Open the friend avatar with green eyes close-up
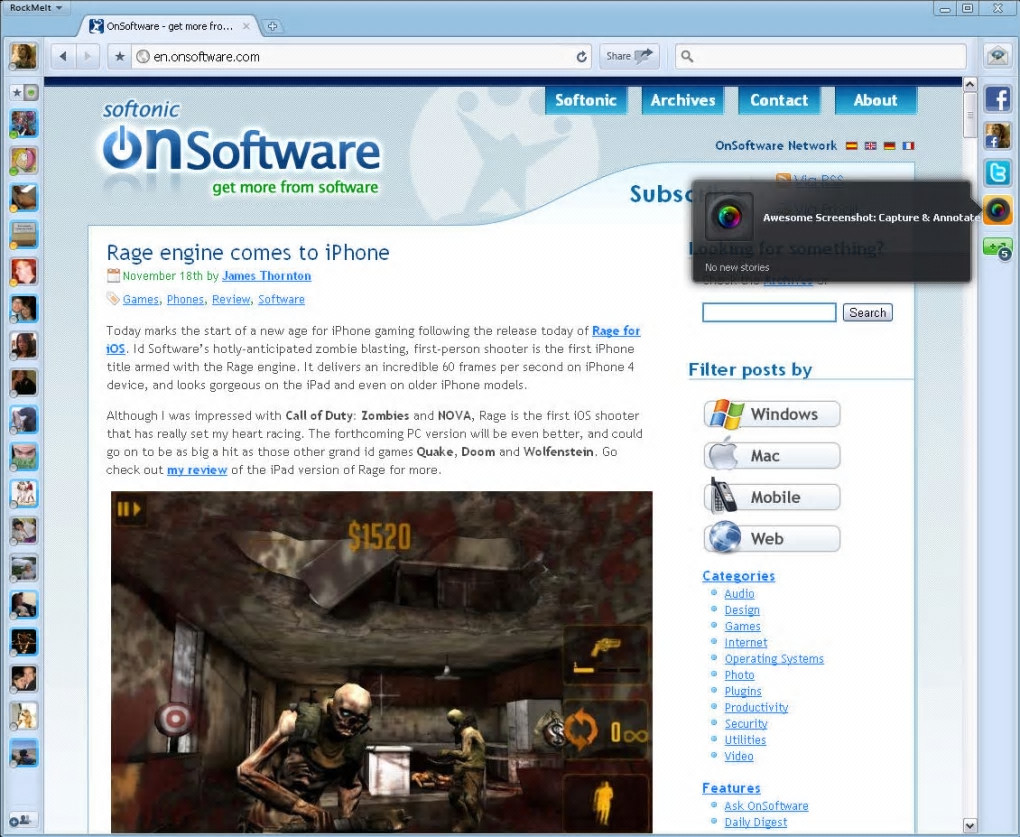The width and height of the screenshot is (1020, 837). 23,457
